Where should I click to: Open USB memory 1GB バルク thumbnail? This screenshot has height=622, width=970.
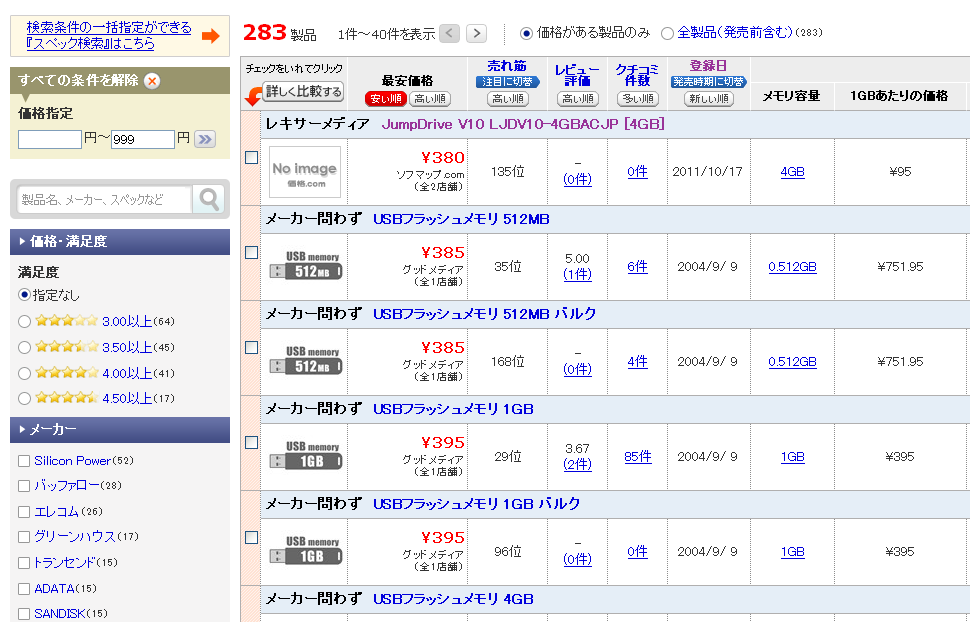(306, 551)
